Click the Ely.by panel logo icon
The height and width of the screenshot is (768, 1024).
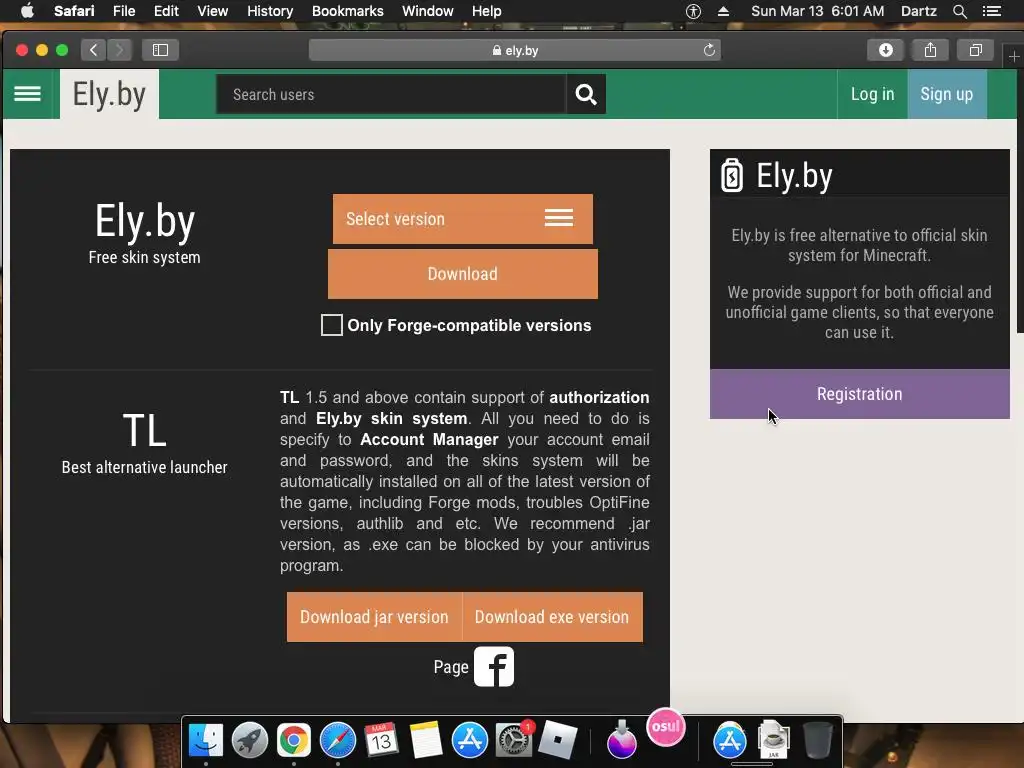pyautogui.click(x=731, y=175)
